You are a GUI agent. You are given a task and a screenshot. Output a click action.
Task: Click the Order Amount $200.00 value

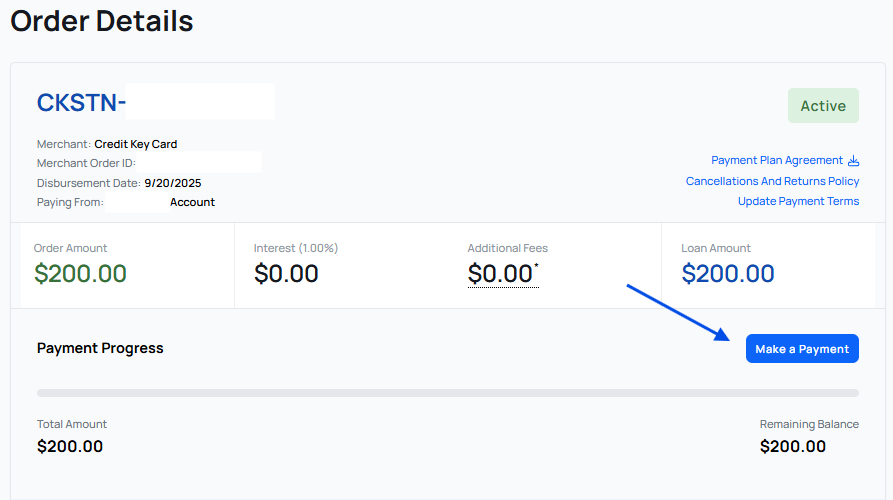point(80,273)
